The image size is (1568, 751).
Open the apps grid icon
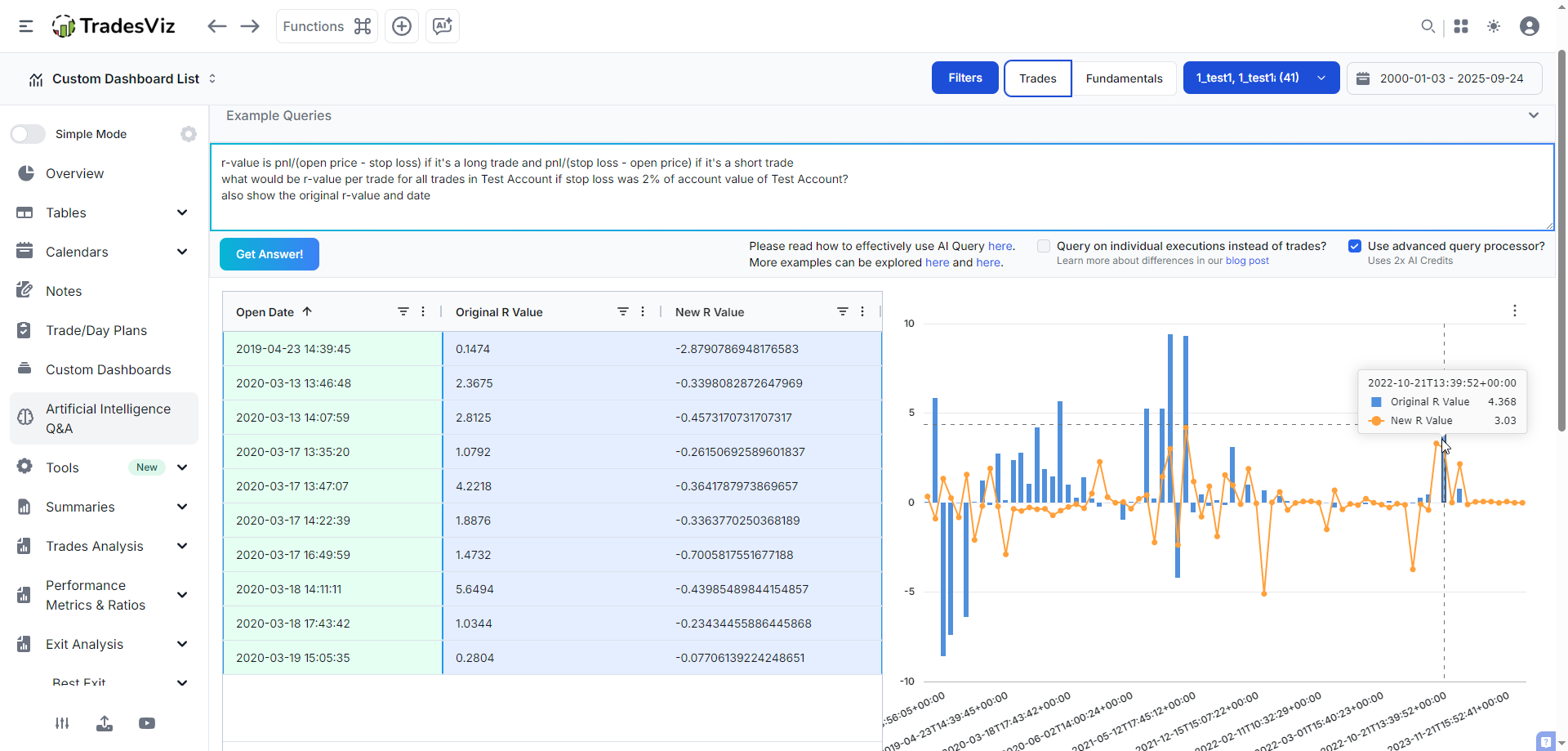point(1461,26)
